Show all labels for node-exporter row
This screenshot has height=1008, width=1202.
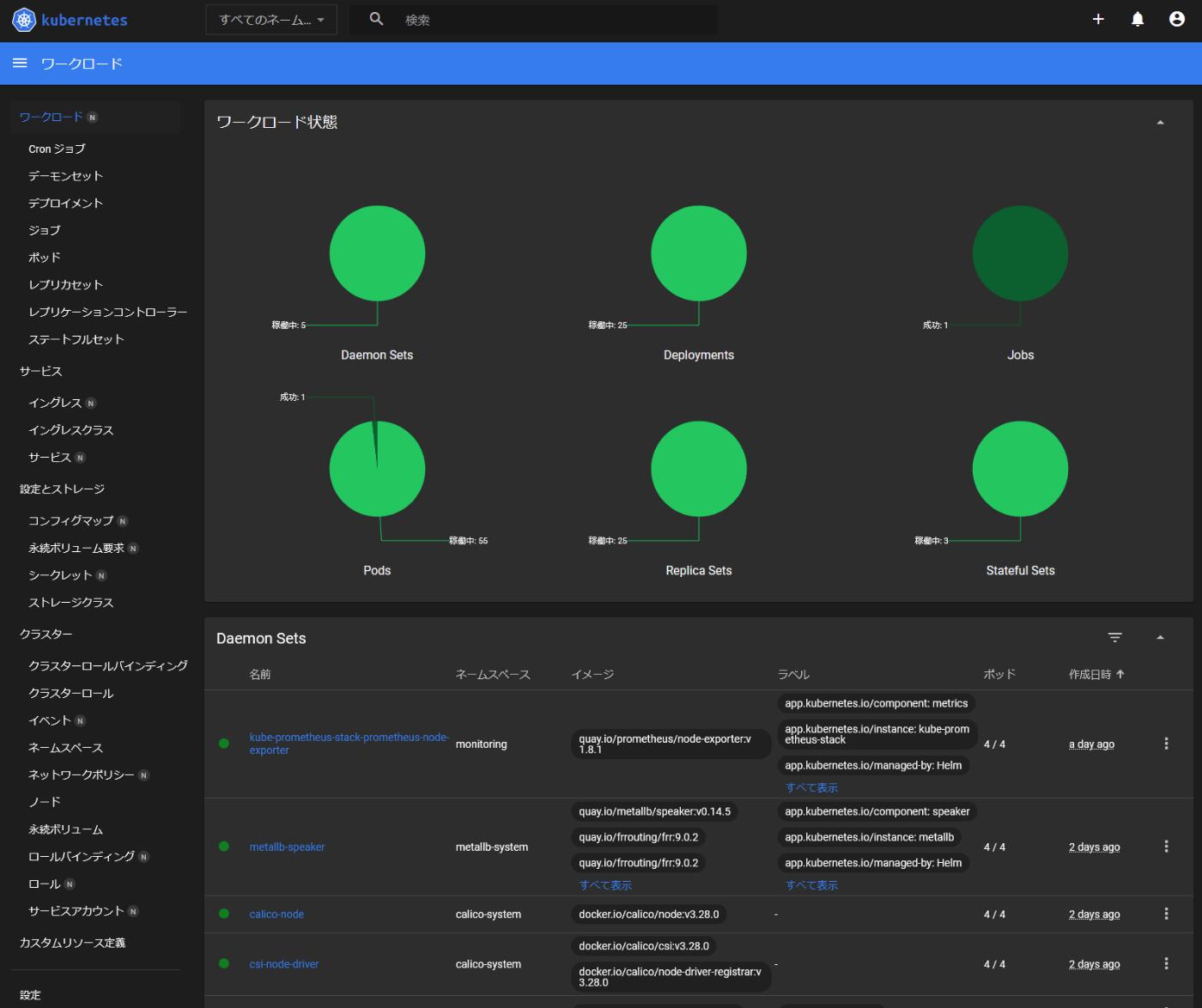click(x=811, y=787)
